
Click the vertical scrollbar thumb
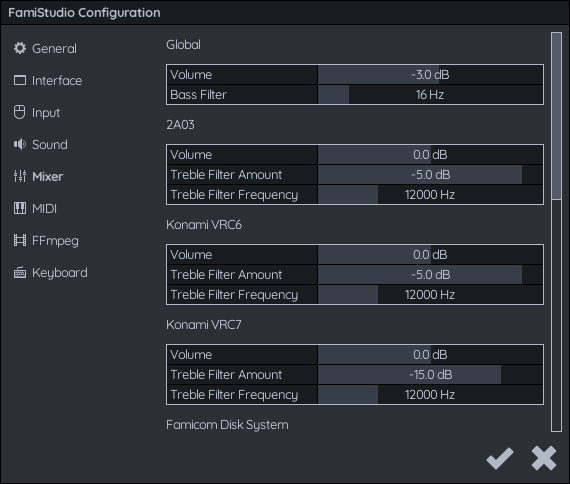[x=556, y=116]
